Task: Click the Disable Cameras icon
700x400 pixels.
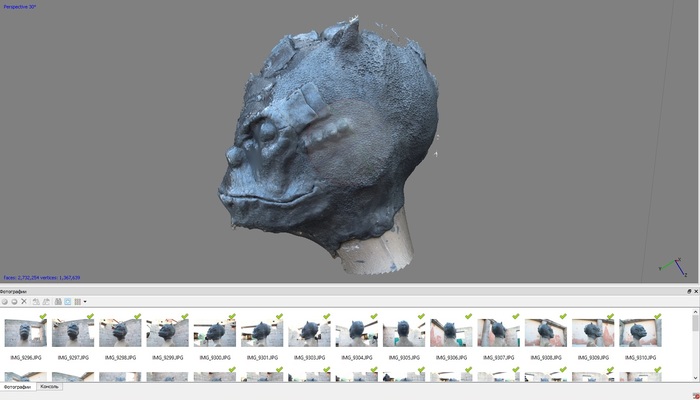Action: tap(13, 301)
